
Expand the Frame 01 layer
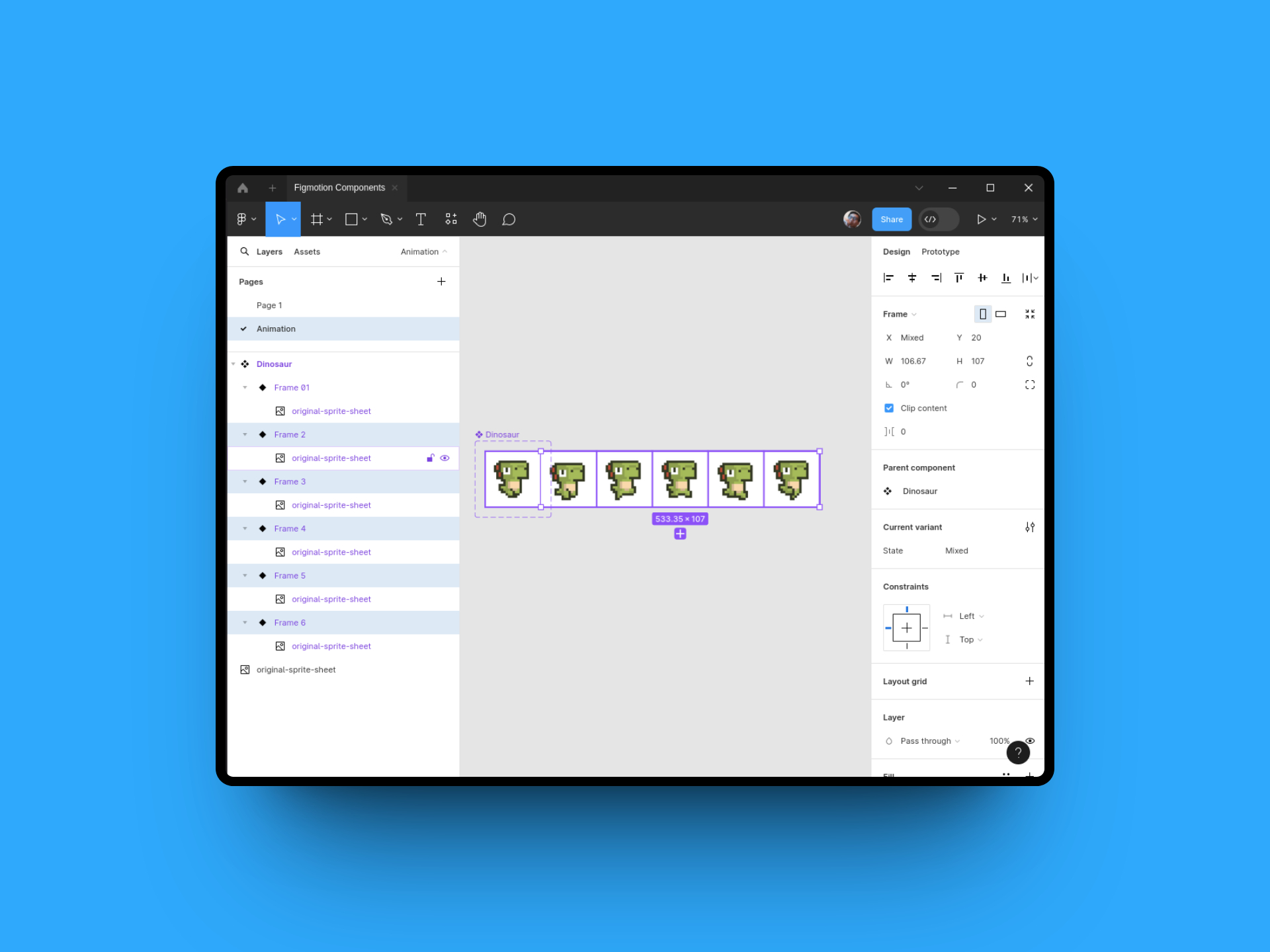tap(246, 387)
